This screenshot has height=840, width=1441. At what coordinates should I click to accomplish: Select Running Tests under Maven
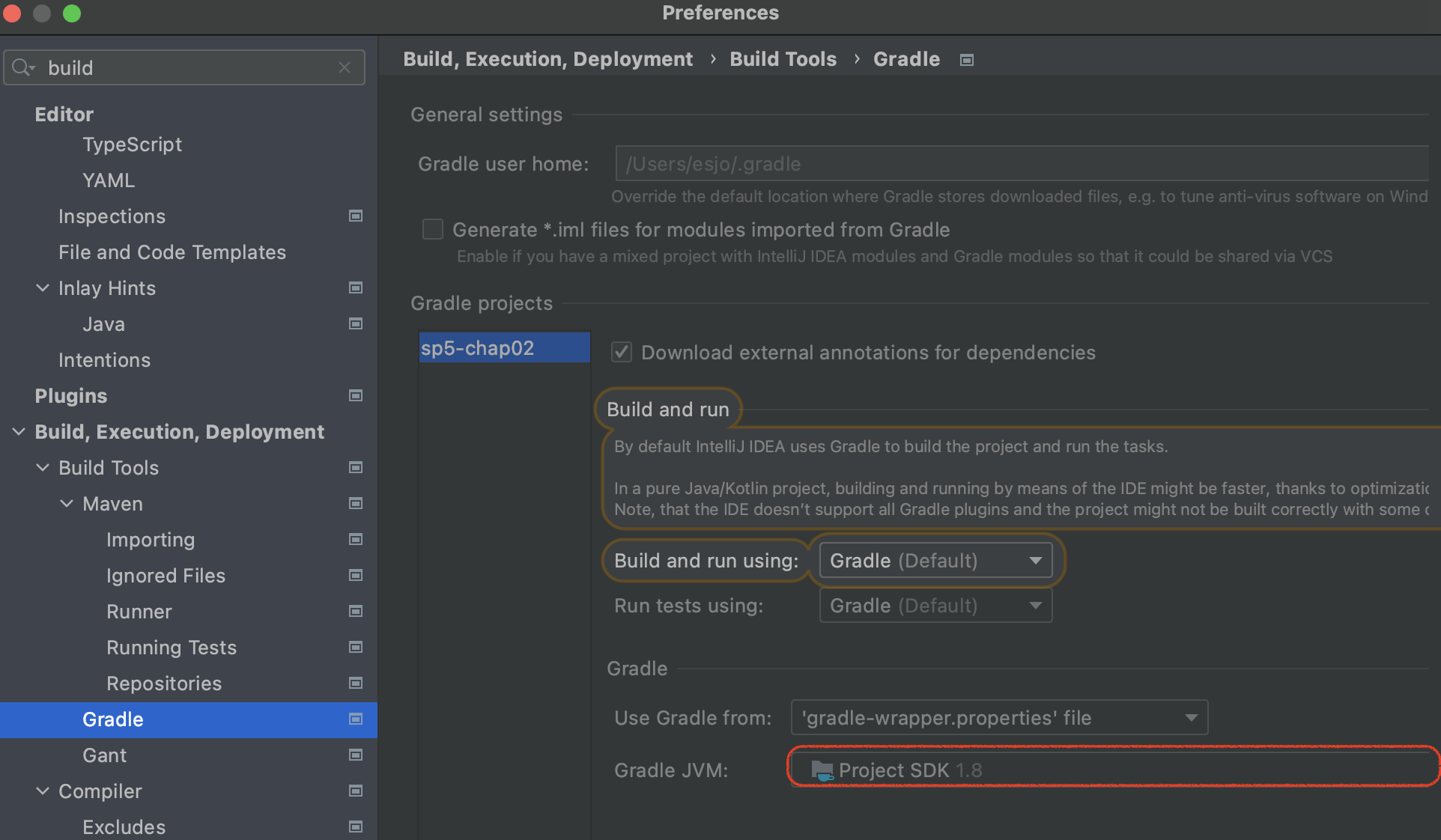point(172,647)
